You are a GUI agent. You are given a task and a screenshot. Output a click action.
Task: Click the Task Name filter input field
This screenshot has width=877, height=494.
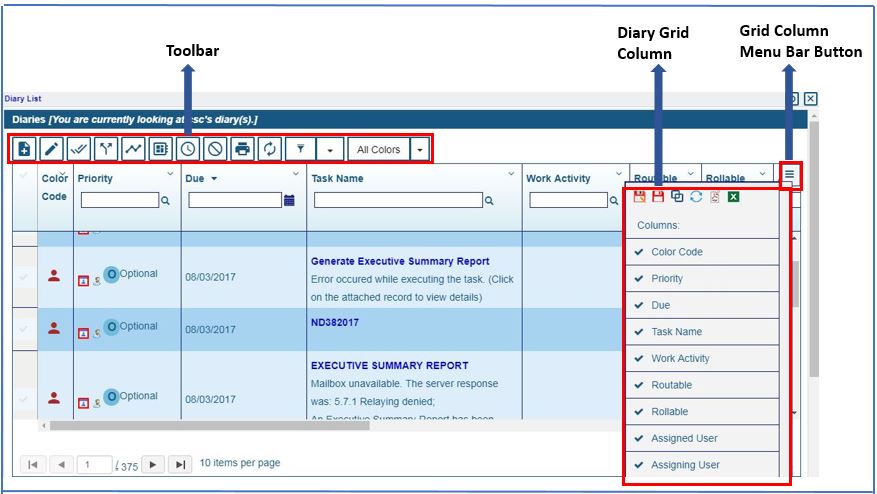398,200
